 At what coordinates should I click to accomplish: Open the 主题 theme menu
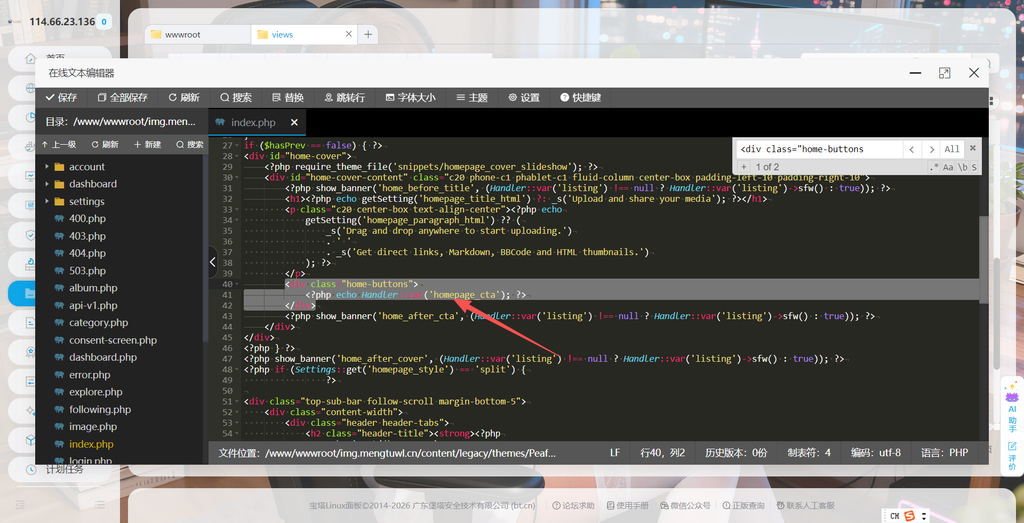coord(472,98)
